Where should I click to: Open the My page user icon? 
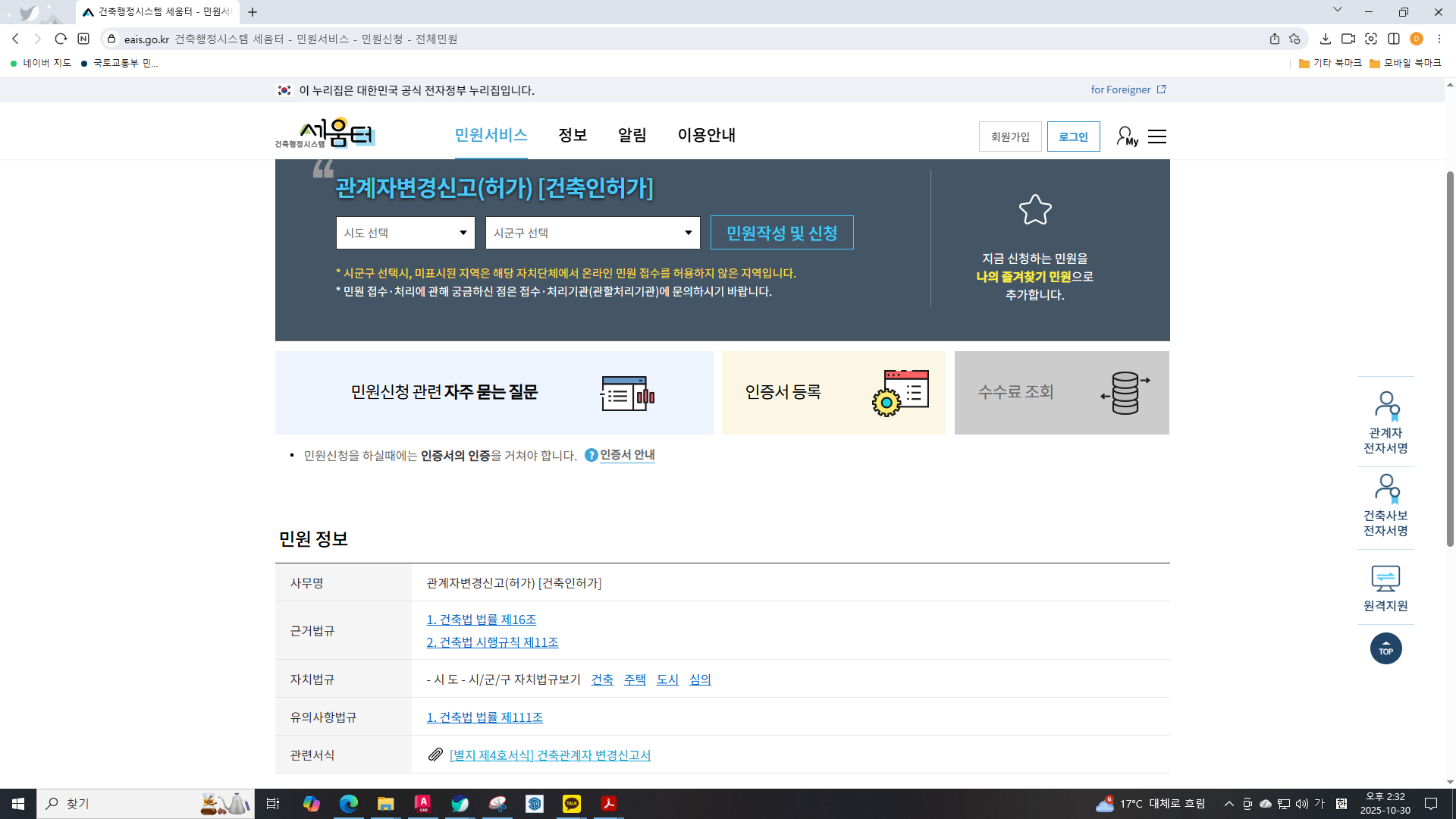pyautogui.click(x=1127, y=136)
